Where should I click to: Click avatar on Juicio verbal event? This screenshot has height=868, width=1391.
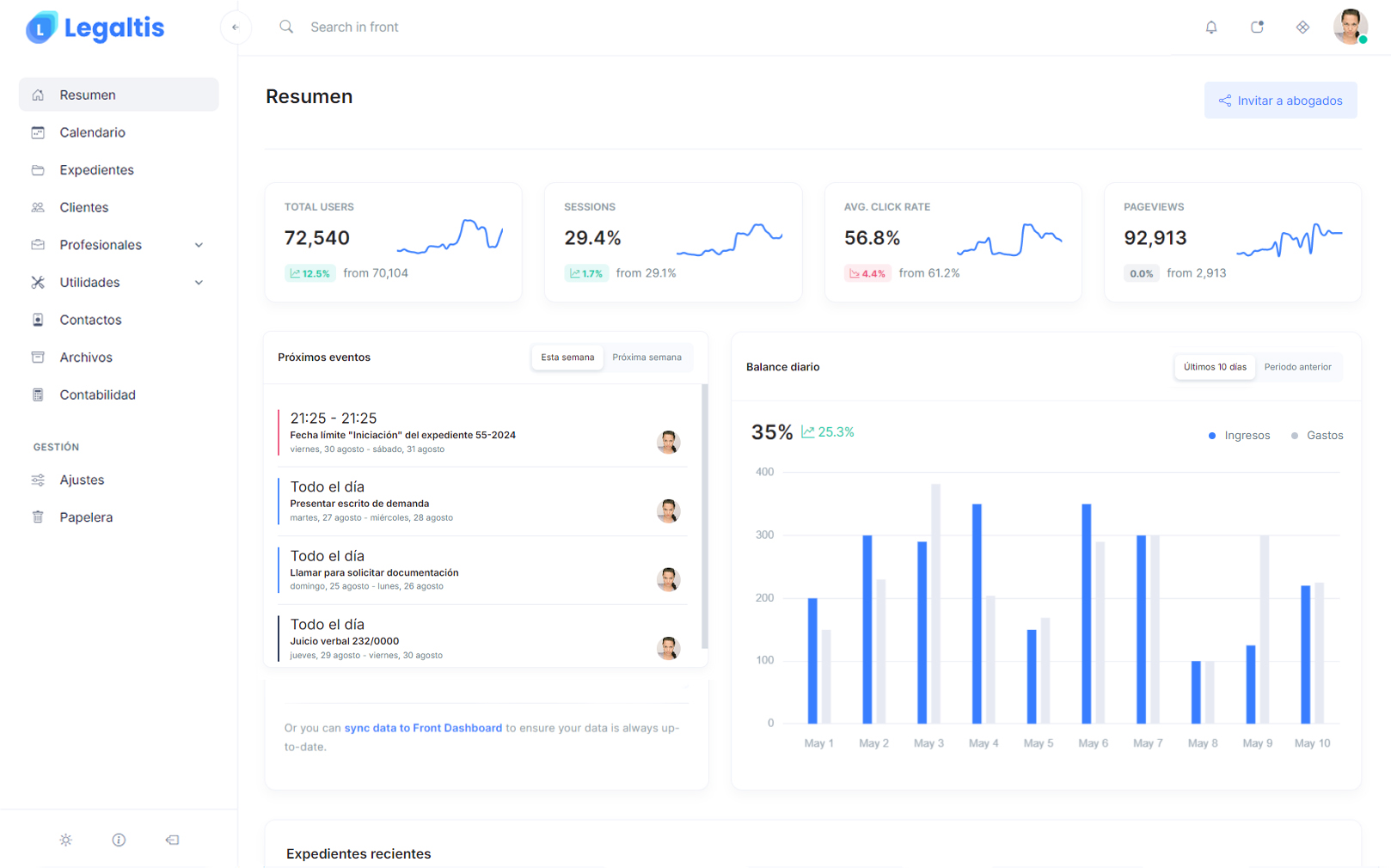tap(668, 648)
